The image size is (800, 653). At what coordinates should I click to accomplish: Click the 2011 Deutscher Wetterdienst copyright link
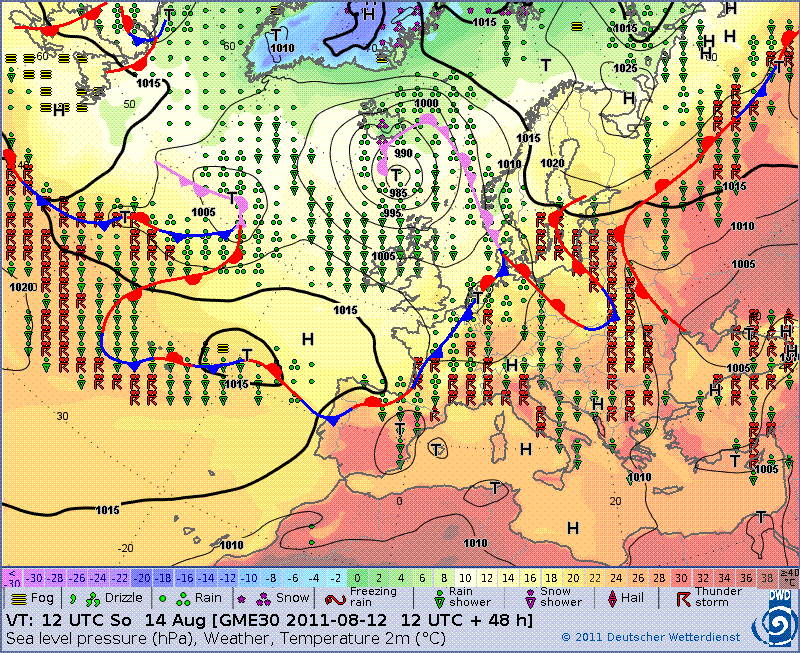pyautogui.click(x=651, y=637)
